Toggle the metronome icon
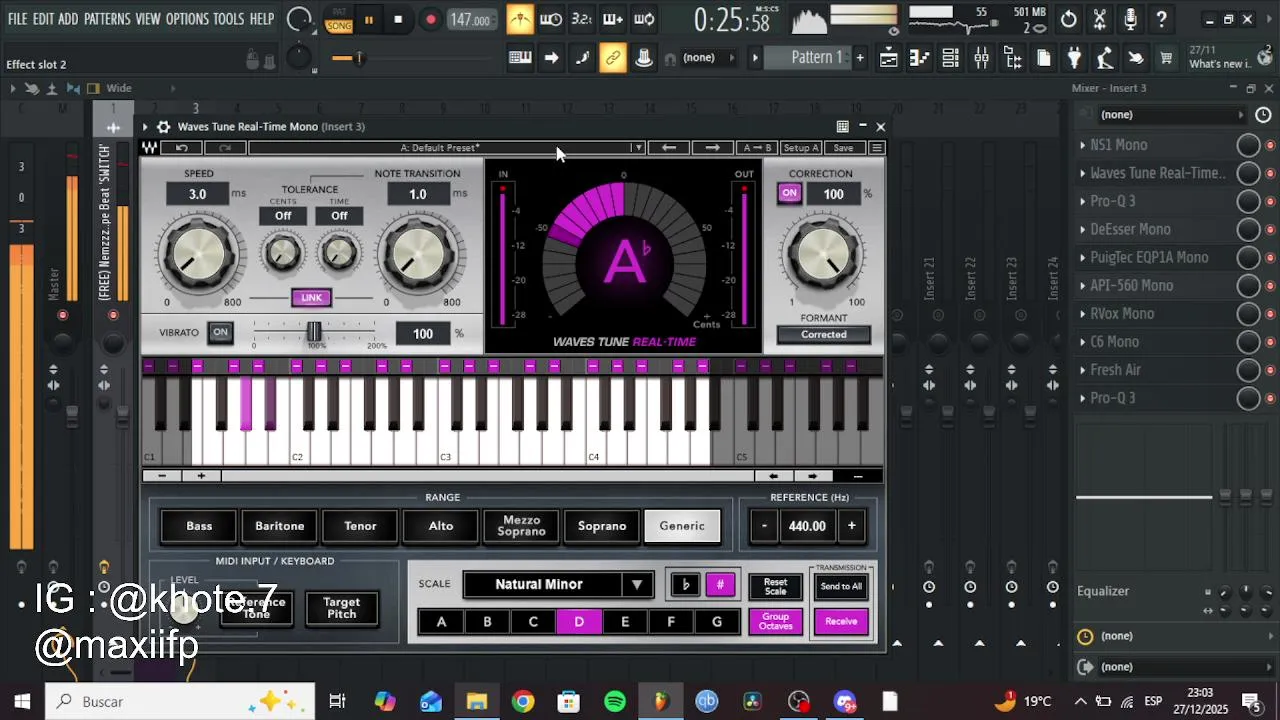Viewport: 1280px width, 720px height. (x=520, y=19)
